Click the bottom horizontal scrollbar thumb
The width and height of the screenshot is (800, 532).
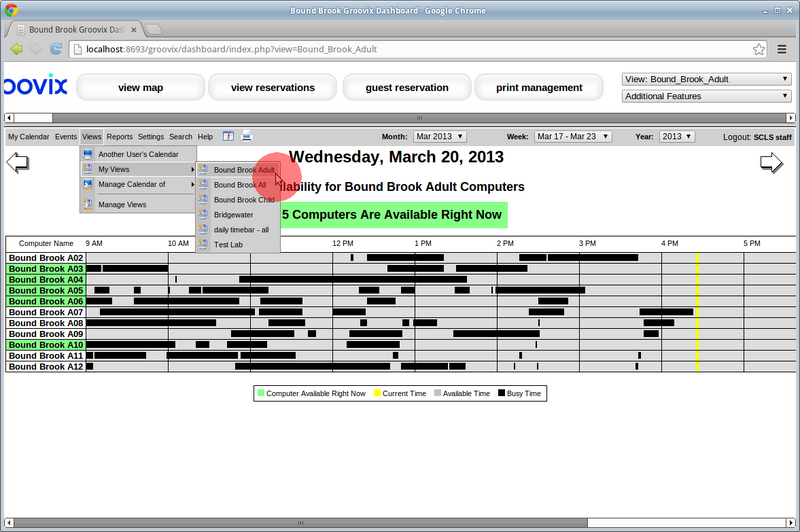(x=301, y=523)
